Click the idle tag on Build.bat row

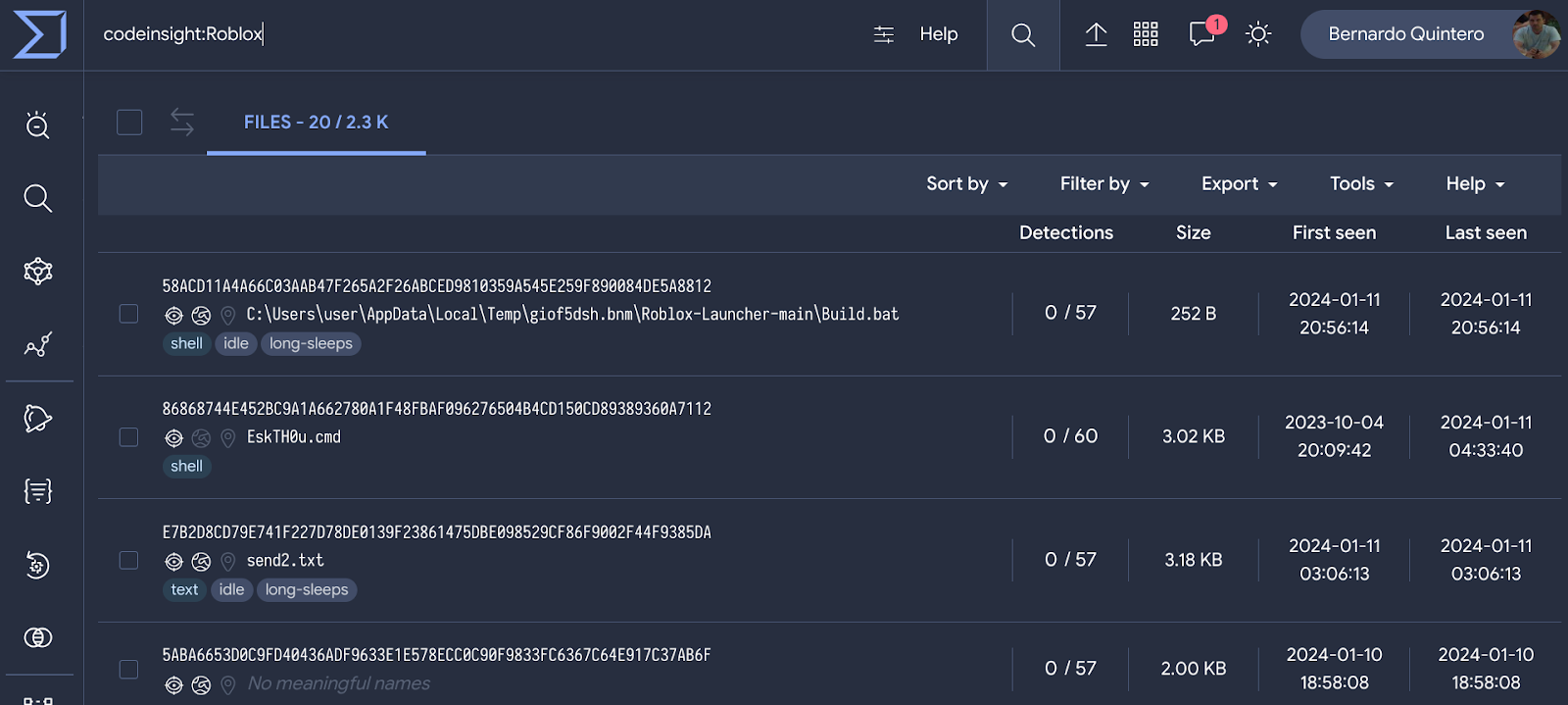tap(236, 344)
